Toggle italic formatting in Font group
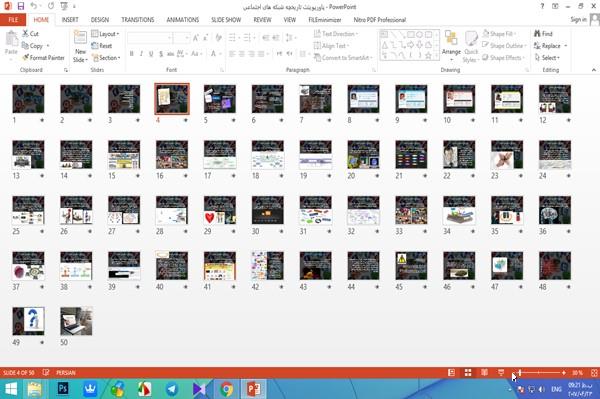The image size is (600, 399). point(141,54)
